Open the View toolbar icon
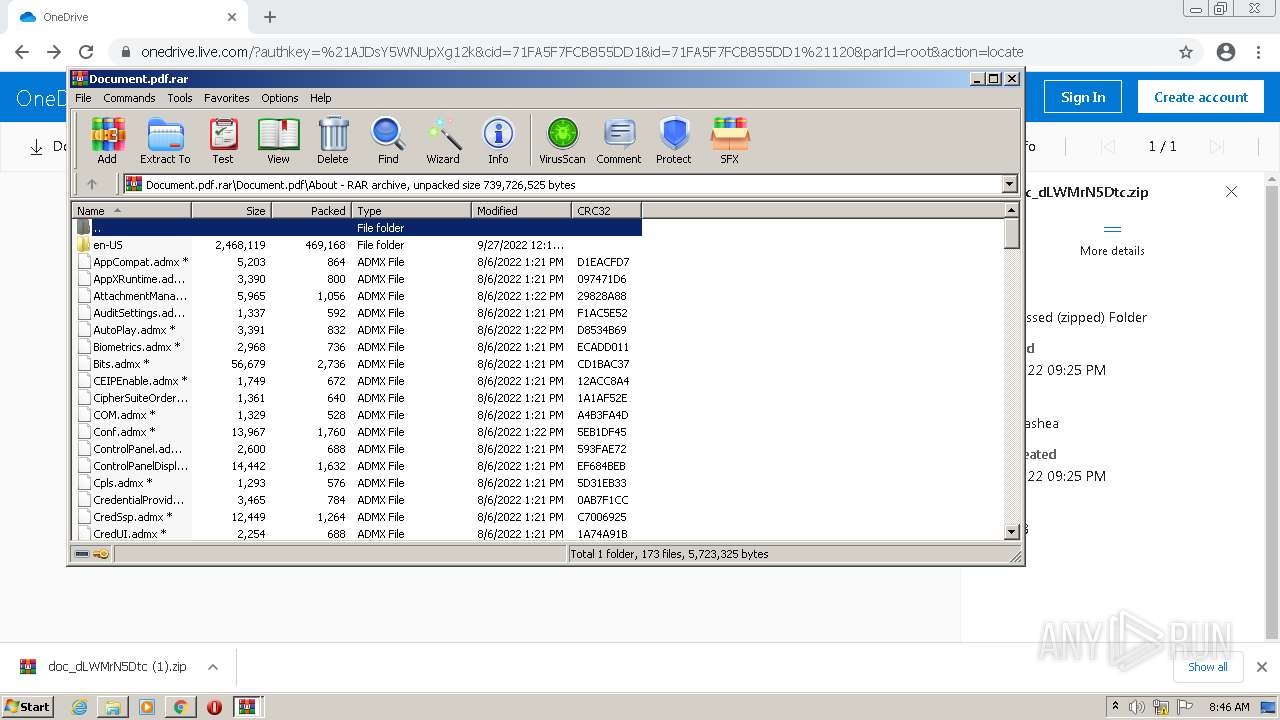 [278, 140]
